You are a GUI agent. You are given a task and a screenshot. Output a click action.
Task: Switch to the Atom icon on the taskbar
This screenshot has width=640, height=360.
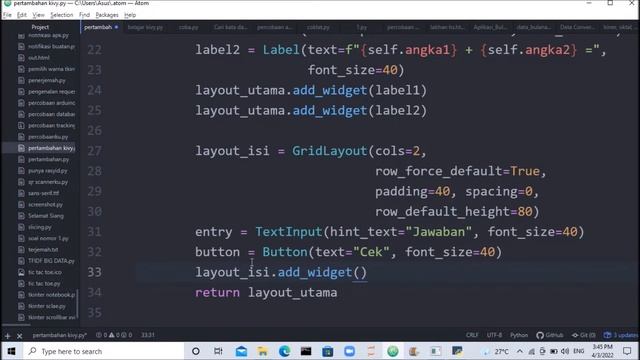click(x=393, y=351)
